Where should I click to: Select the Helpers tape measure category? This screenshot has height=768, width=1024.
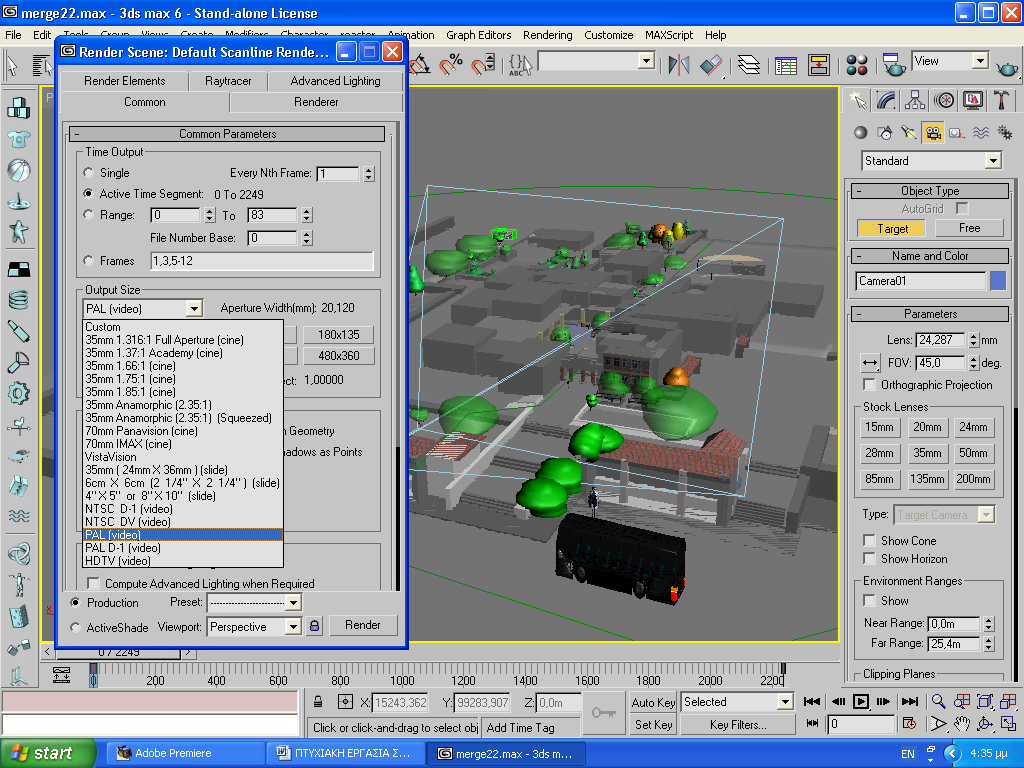pos(957,133)
